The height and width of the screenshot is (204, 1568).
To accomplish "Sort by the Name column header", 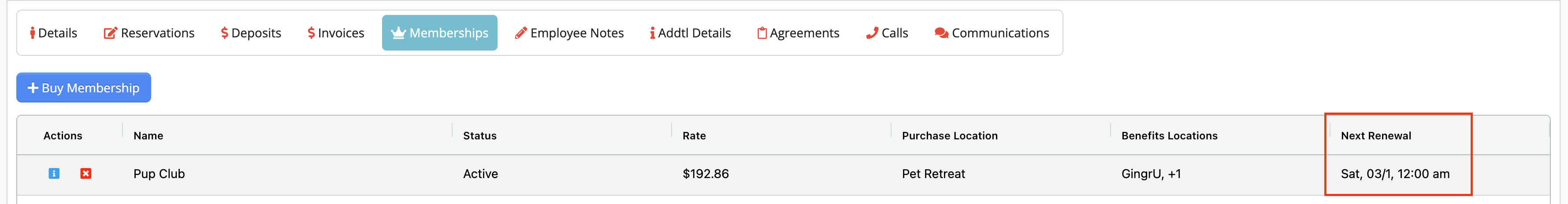I will pyautogui.click(x=149, y=136).
